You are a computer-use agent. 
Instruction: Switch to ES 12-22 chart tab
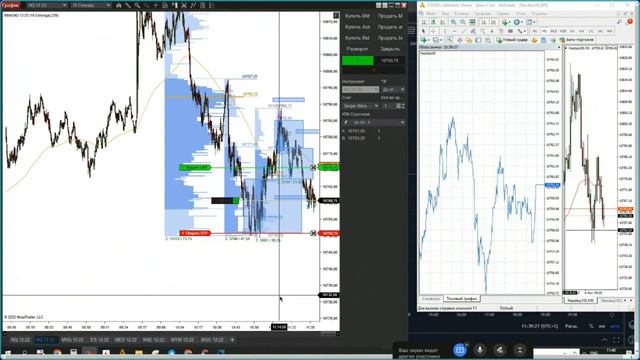tap(99, 340)
